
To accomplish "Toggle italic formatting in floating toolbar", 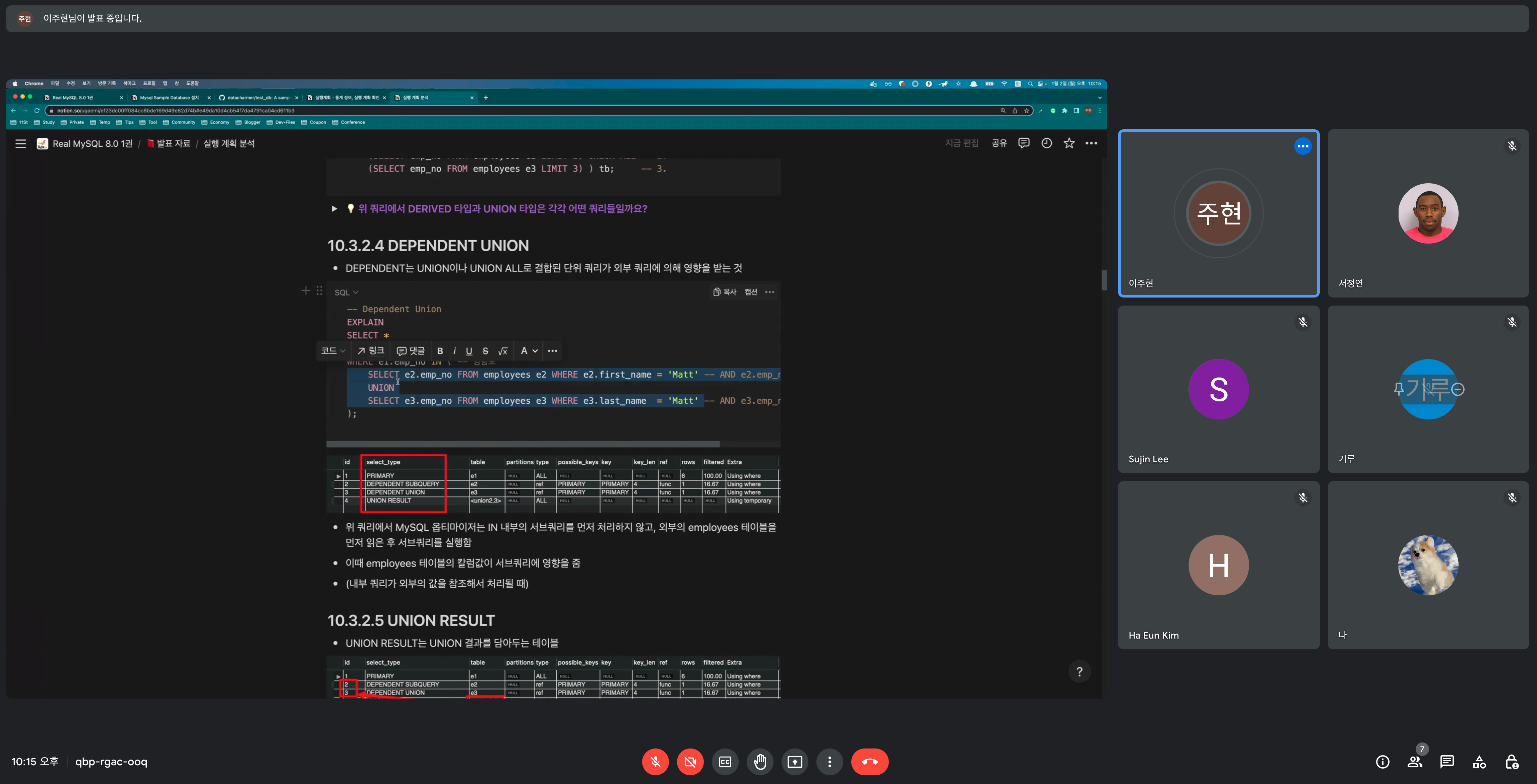I will tap(455, 351).
